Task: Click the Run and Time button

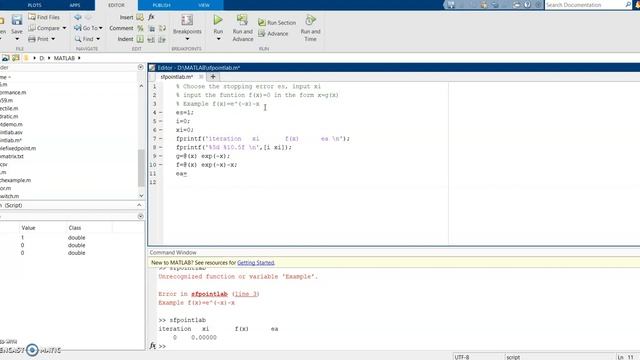Action: click(x=310, y=27)
